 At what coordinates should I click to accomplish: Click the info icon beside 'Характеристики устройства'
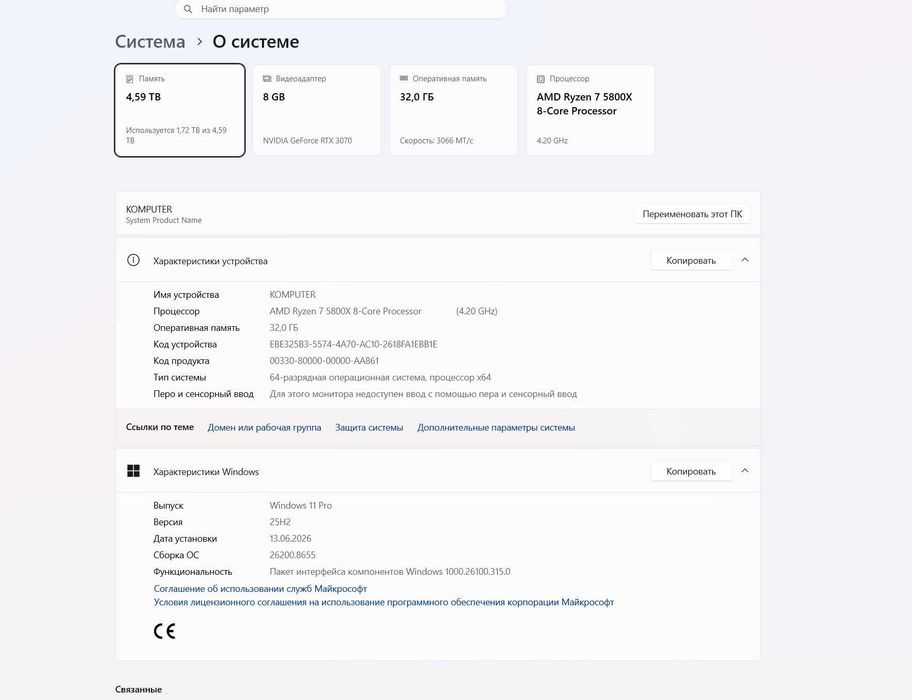click(133, 260)
